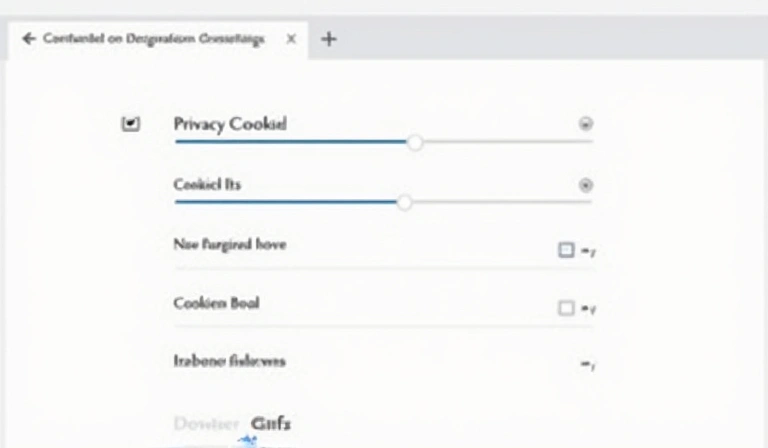Click the Privacy Cookiel heading
This screenshot has height=448, width=768.
click(x=230, y=124)
